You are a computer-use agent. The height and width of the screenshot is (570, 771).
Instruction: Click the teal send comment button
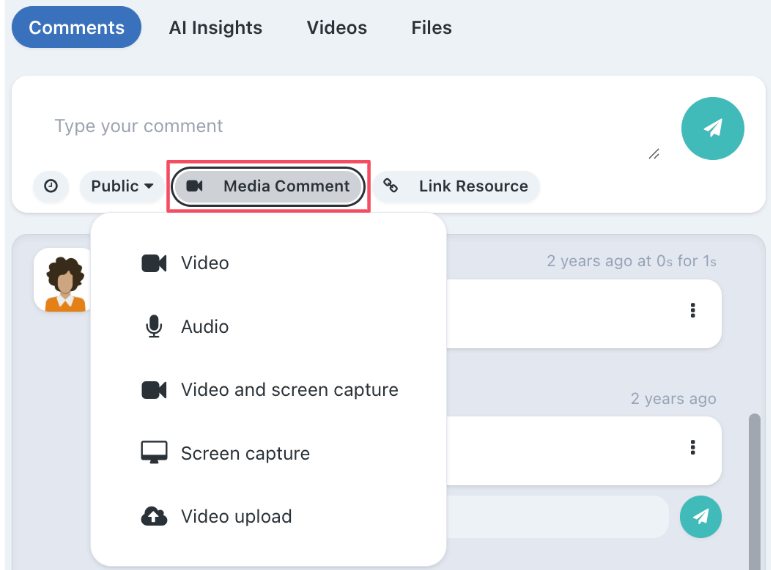tap(712, 129)
